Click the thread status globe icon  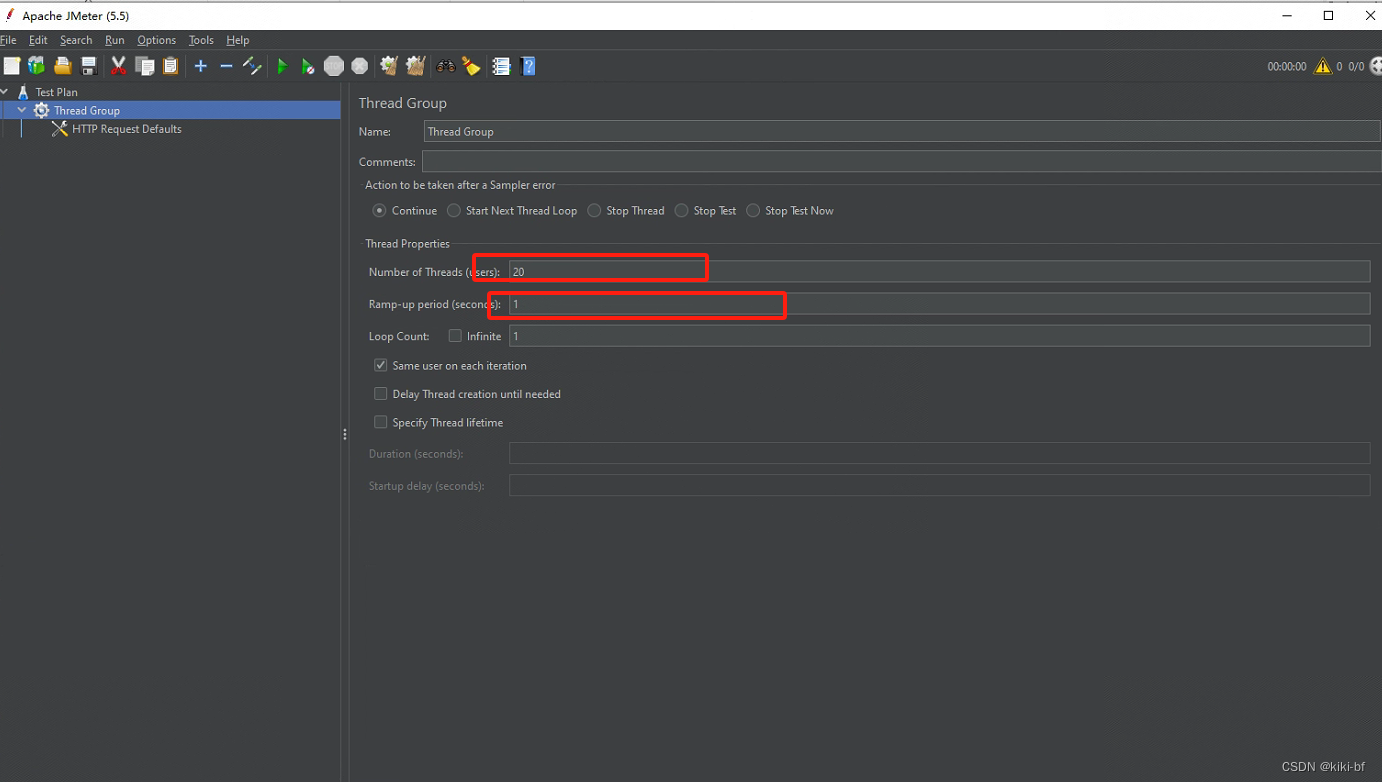(x=1375, y=66)
